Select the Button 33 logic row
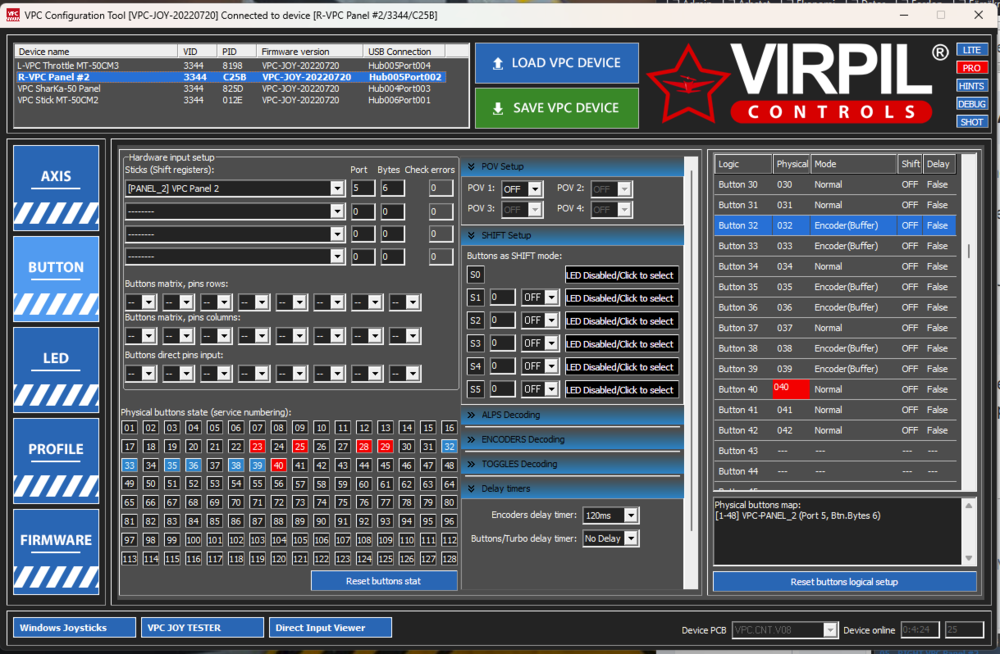This screenshot has height=654, width=1000. pyautogui.click(x=835, y=246)
